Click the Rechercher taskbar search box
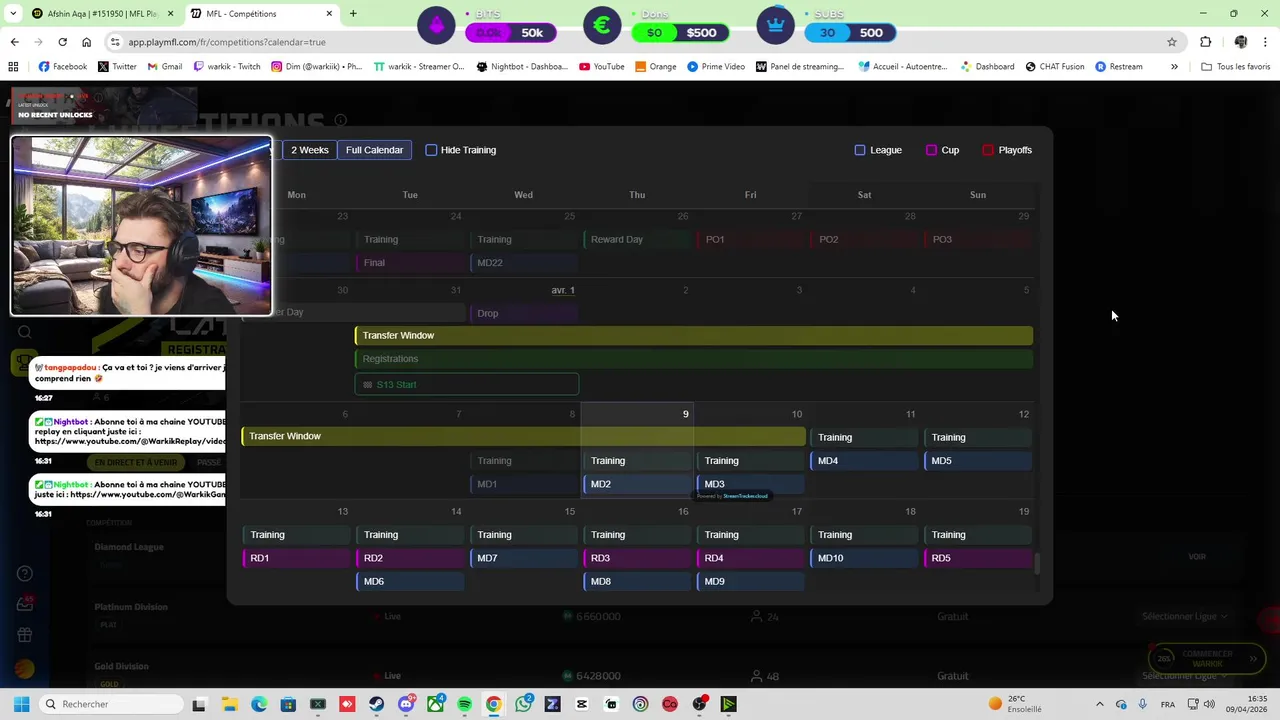This screenshot has width=1280, height=720. [x=111, y=704]
